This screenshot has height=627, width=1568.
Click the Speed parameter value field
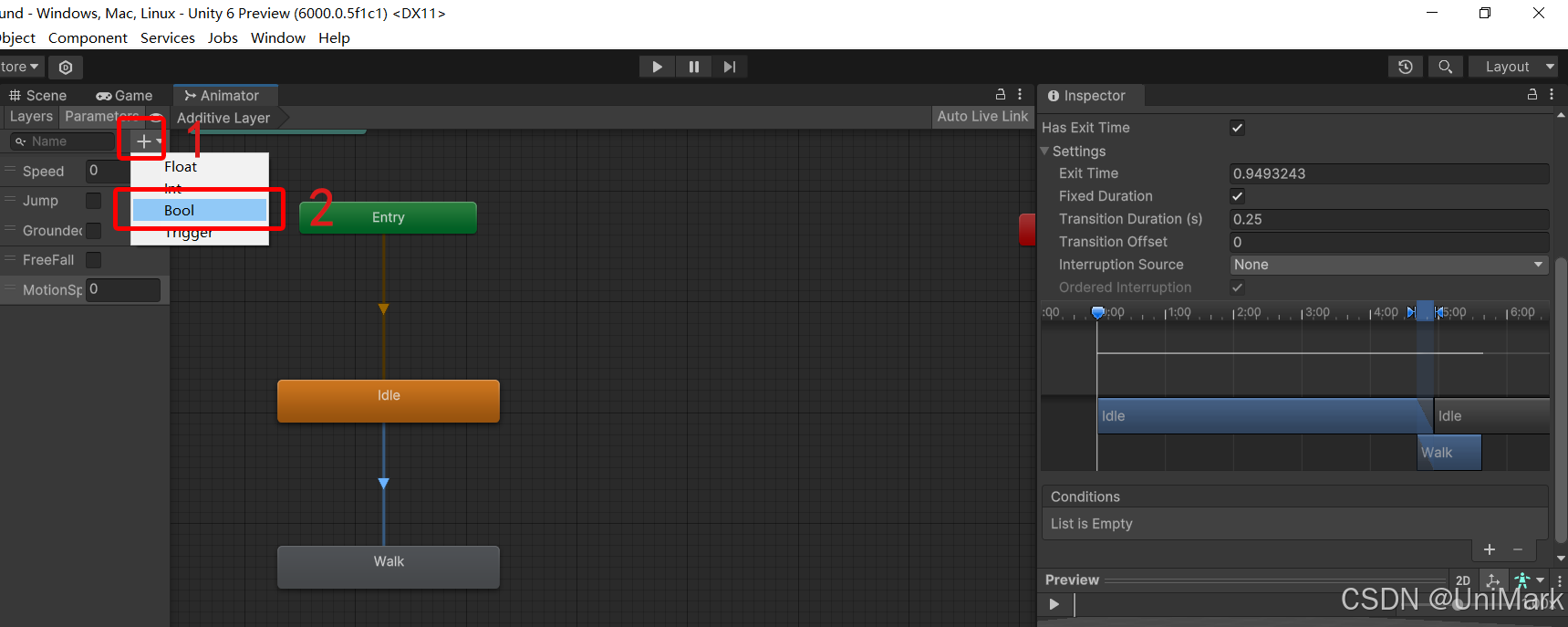(108, 171)
